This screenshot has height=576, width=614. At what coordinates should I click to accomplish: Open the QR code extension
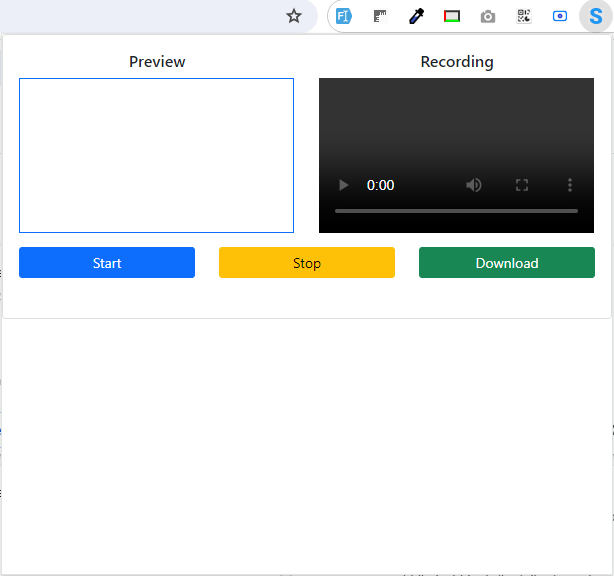pyautogui.click(x=524, y=16)
